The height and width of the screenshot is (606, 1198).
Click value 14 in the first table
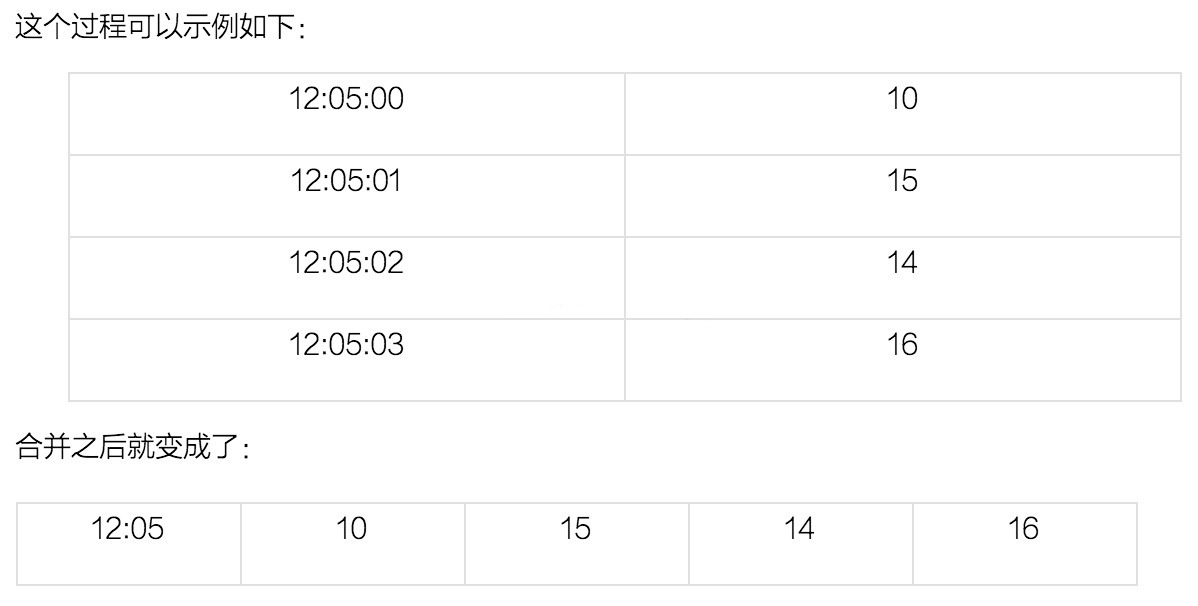coord(903,278)
